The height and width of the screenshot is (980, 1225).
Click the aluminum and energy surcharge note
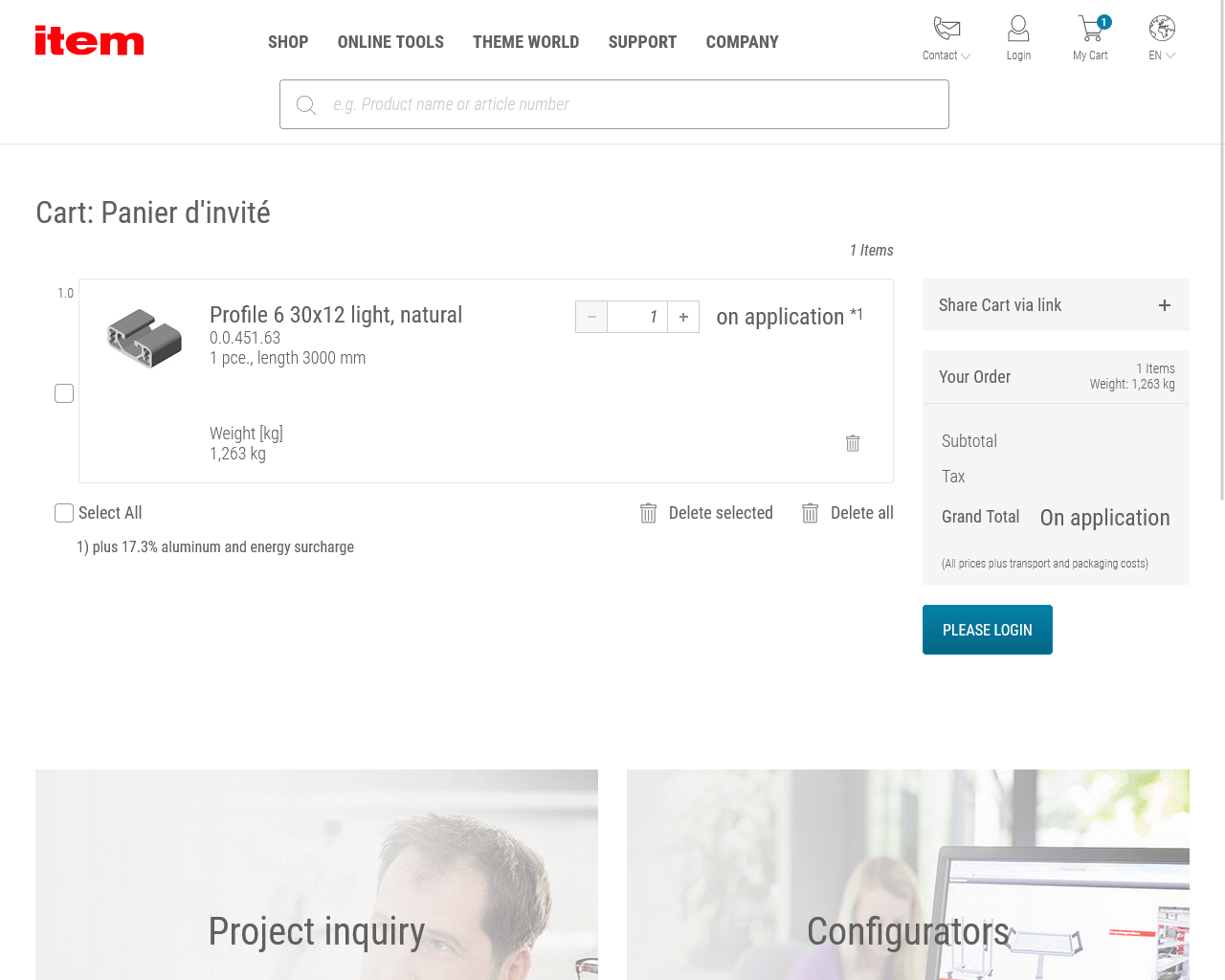tap(215, 547)
